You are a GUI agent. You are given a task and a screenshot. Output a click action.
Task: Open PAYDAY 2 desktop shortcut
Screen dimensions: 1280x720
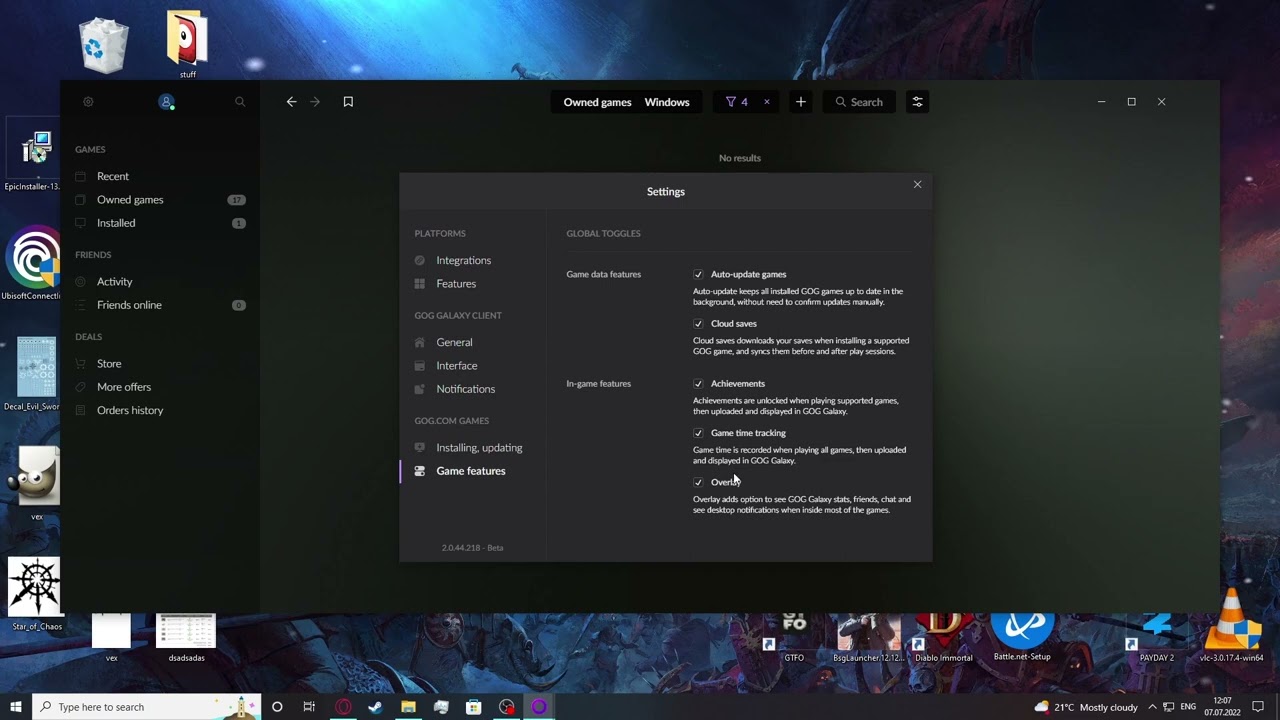click(1157, 638)
